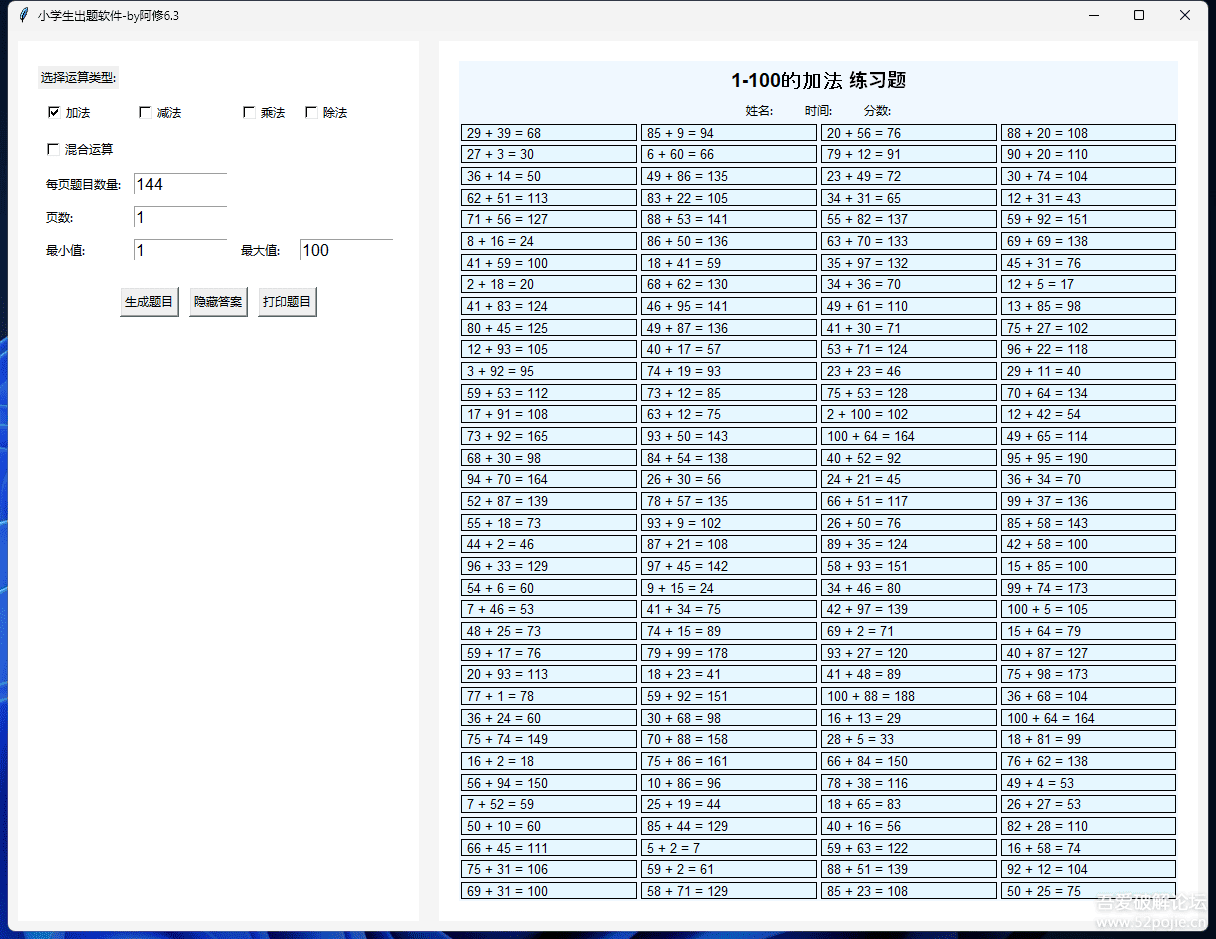Hide answers with the 隐藏答案 button

pyautogui.click(x=218, y=302)
